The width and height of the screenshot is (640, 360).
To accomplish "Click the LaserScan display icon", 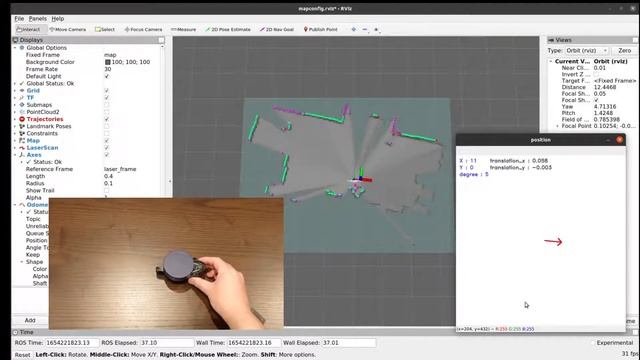I will coord(22,148).
